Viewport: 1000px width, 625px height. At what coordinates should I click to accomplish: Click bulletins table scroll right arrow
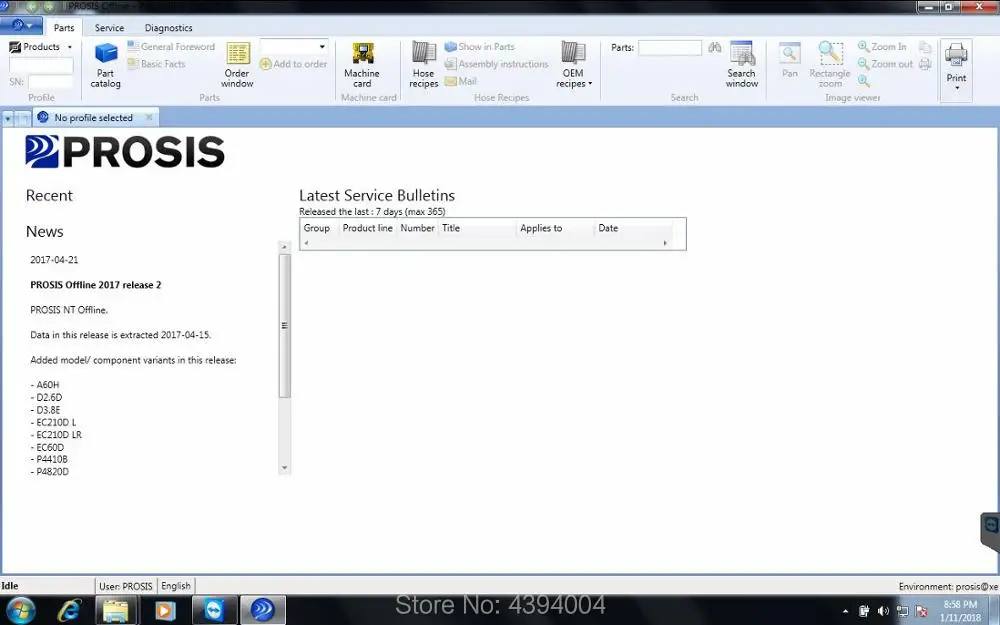point(665,243)
